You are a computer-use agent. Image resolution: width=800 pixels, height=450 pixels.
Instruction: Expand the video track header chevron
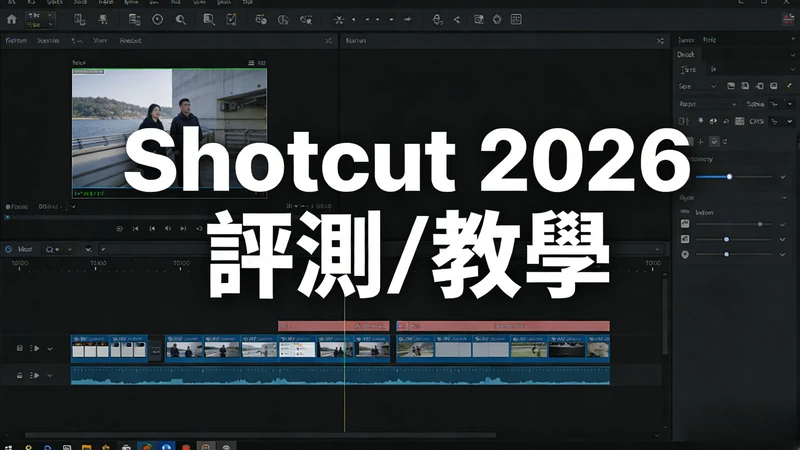click(x=50, y=348)
